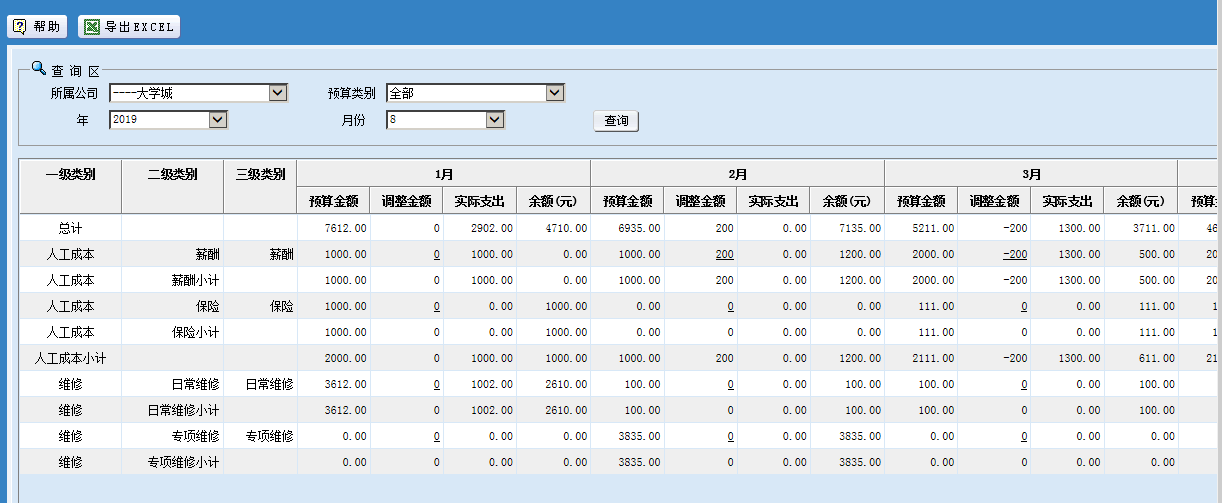
Task: Click the 5211.00 cell in 3月
Action: coord(921,228)
